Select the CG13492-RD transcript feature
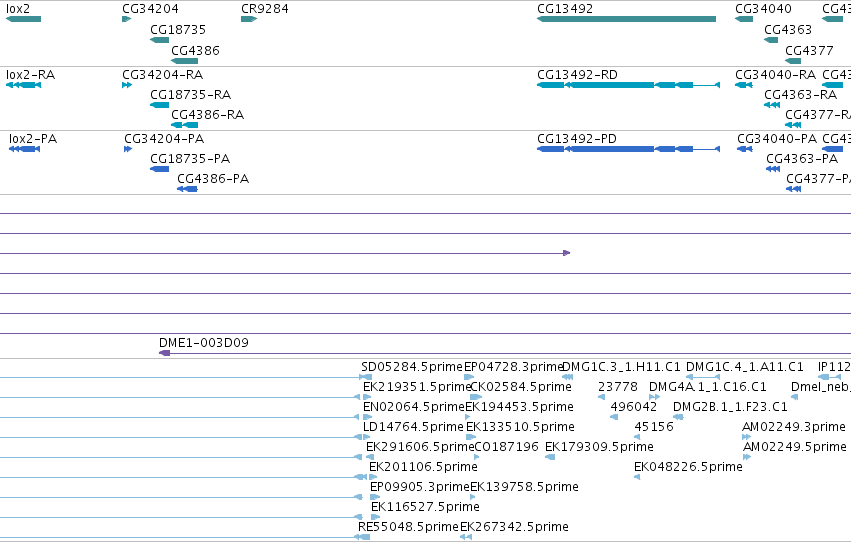851x542 pixels. point(628,85)
